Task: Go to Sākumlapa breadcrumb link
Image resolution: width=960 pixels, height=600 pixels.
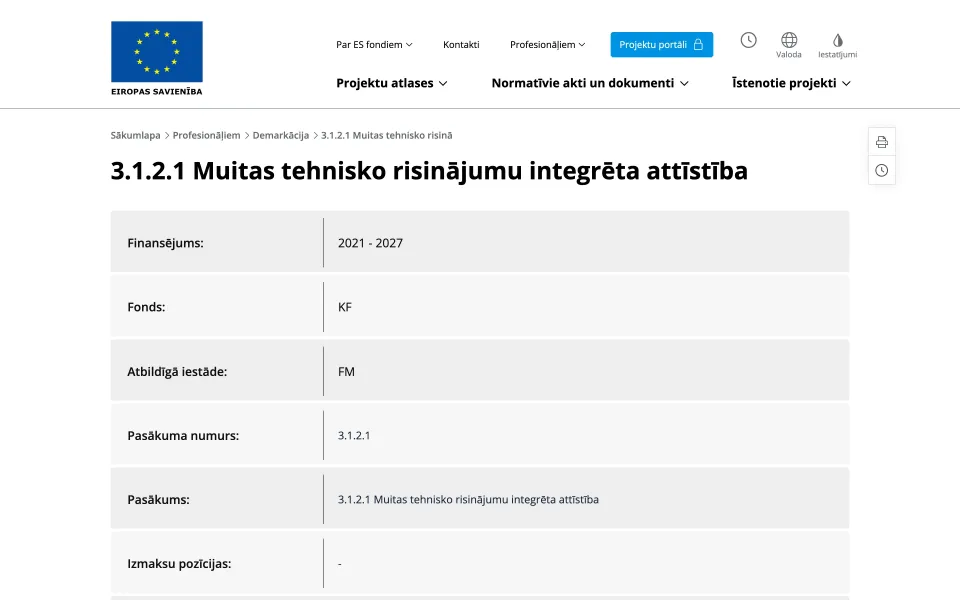Action: [x=135, y=135]
